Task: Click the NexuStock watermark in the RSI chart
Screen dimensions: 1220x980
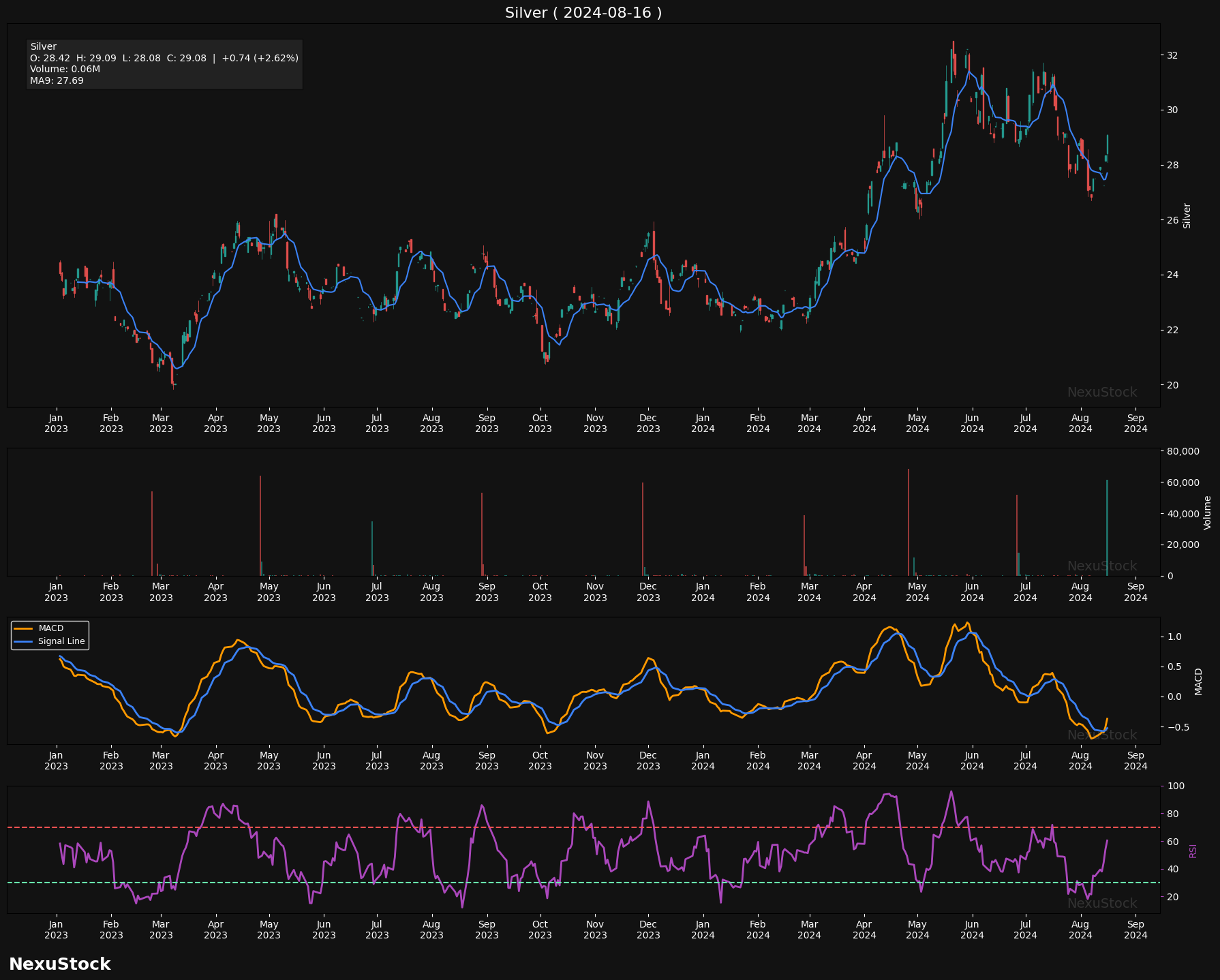Action: [1101, 904]
